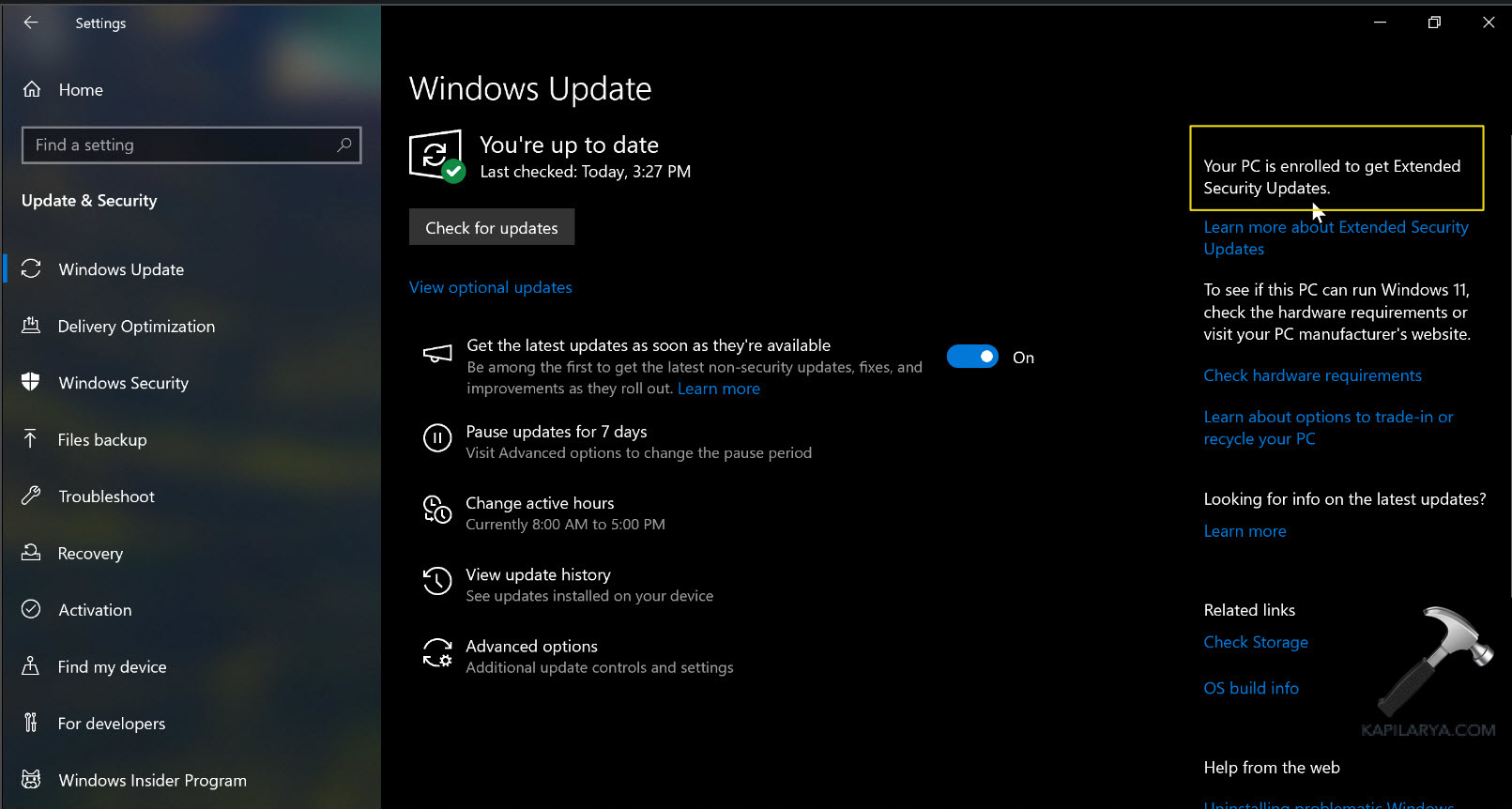1512x809 pixels.
Task: Click the 'Windows Update' page title
Action: click(530, 88)
